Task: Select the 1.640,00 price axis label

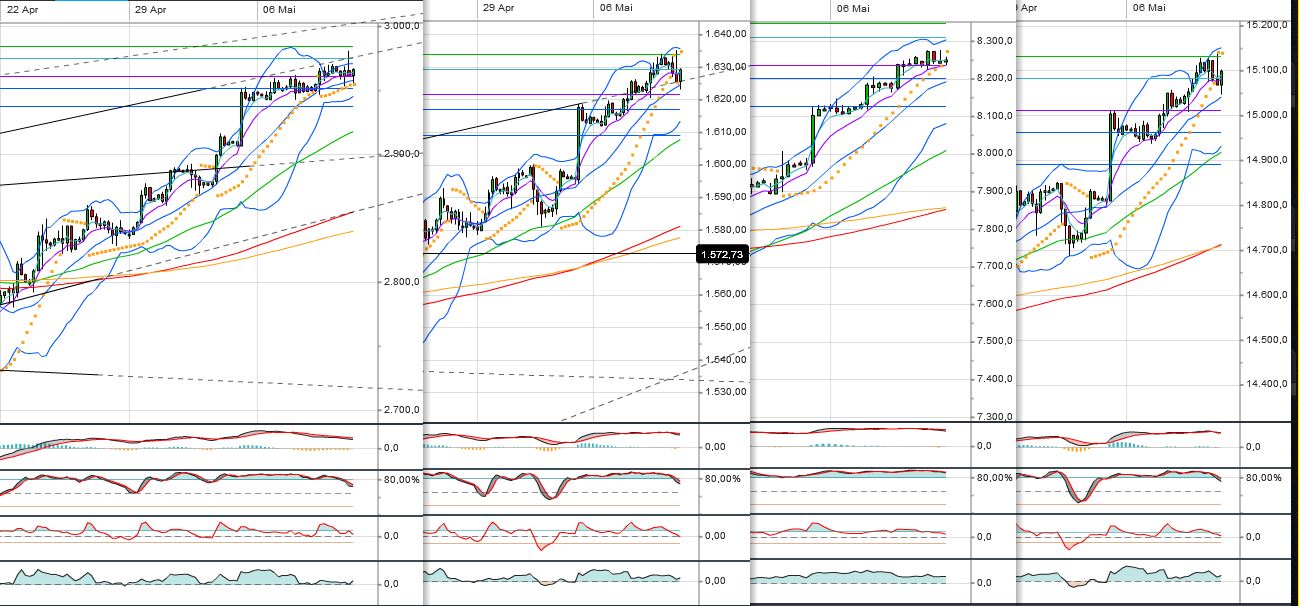Action: click(x=724, y=34)
